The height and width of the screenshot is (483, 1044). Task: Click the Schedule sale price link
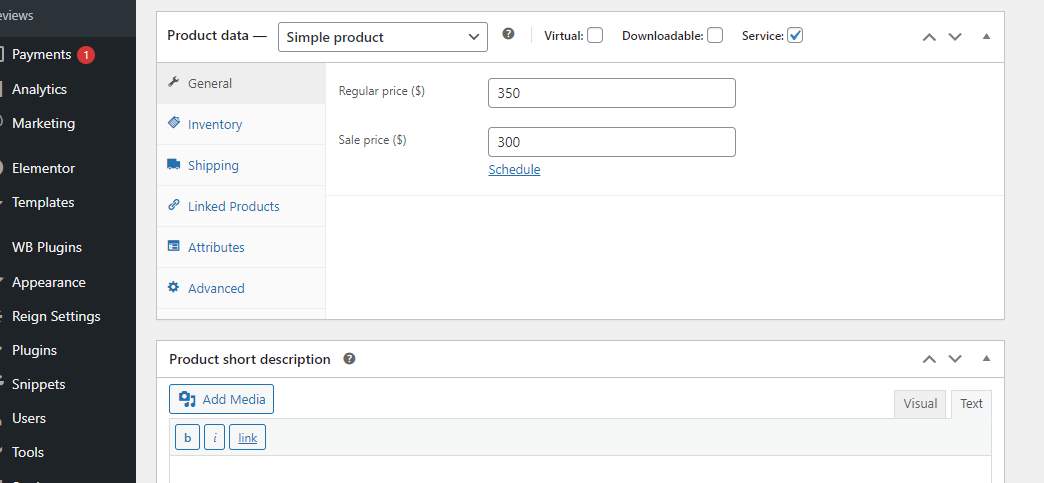(515, 169)
